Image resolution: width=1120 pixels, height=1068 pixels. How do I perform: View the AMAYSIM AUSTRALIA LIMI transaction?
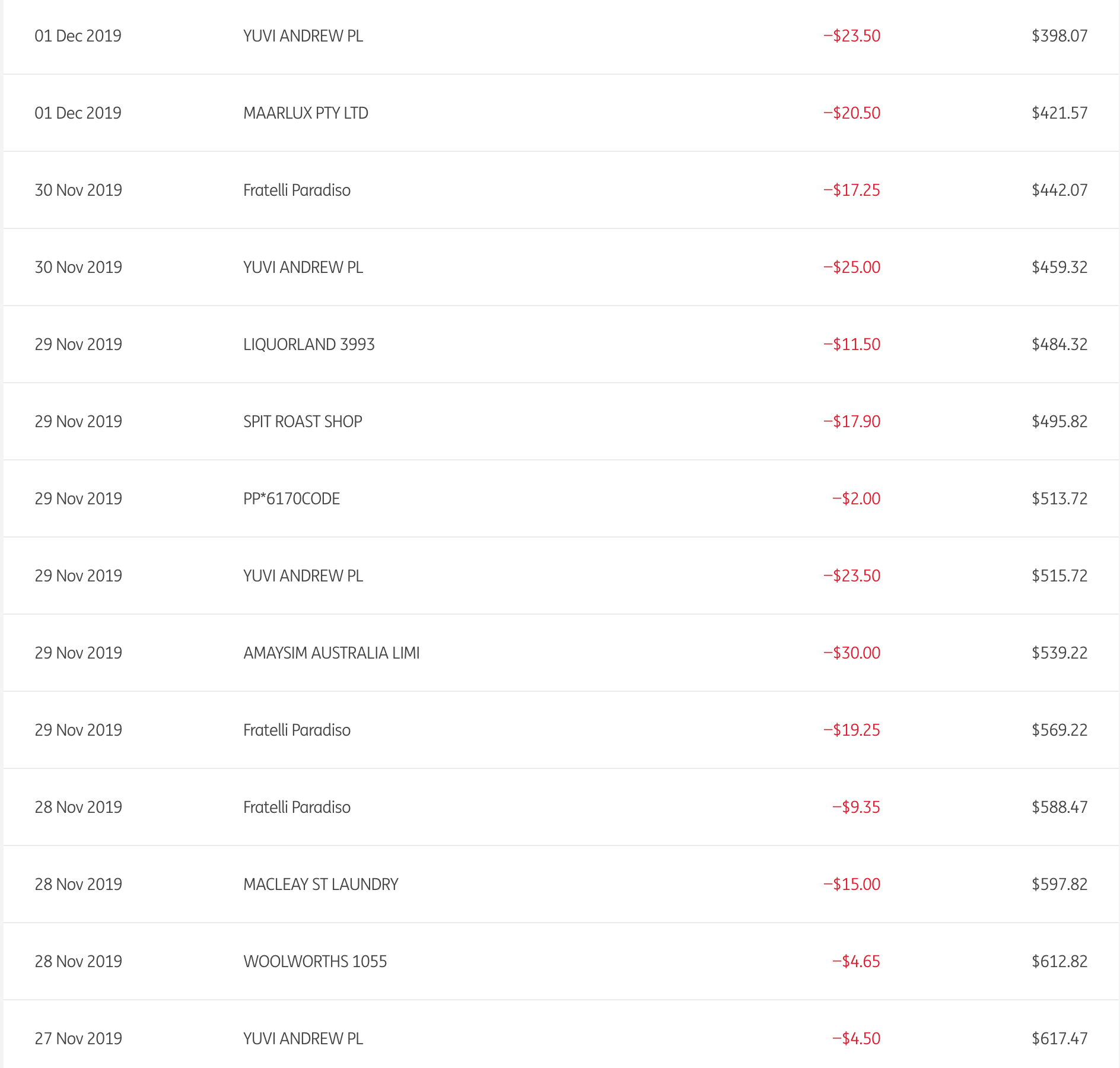331,653
